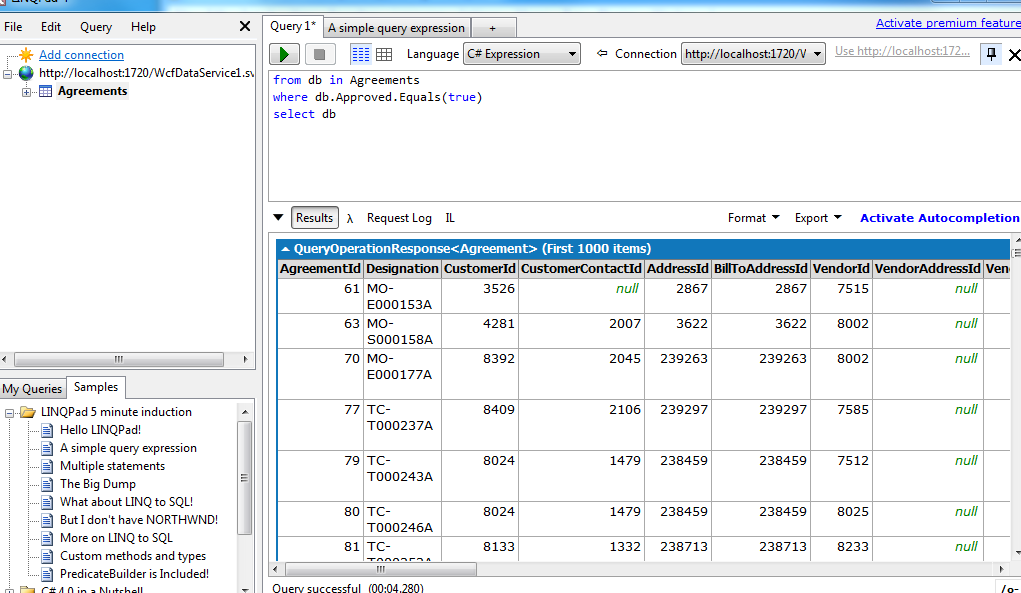
Task: Click the samples list vertical scrollbar thumb
Action: 244,478
